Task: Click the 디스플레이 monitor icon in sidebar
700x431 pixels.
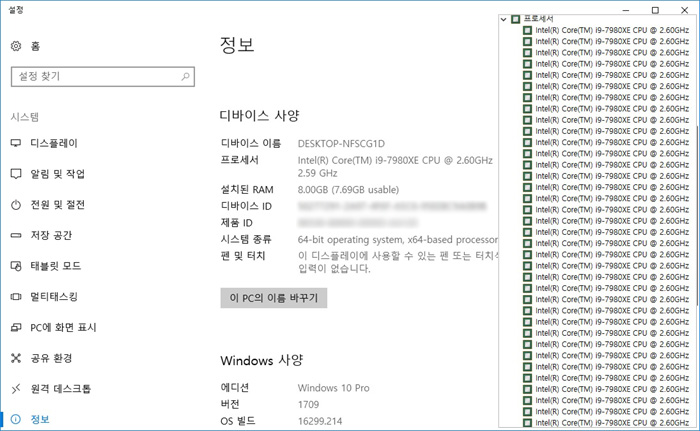Action: [16, 143]
